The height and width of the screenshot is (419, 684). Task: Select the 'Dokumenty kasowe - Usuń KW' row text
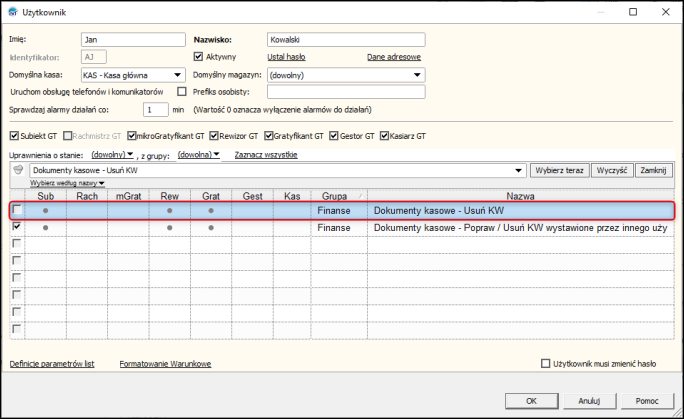(438, 211)
